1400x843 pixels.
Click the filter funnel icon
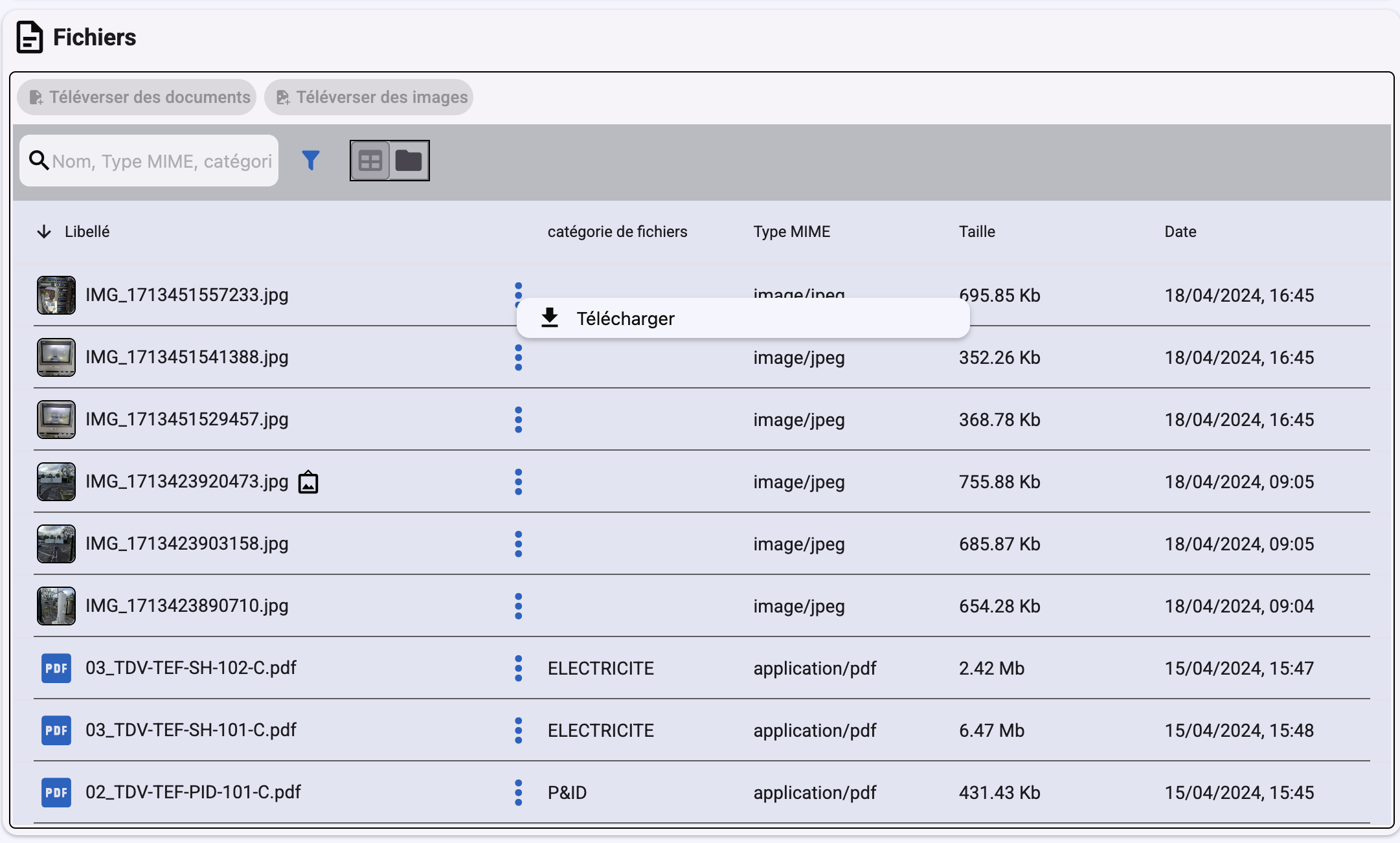pos(311,160)
